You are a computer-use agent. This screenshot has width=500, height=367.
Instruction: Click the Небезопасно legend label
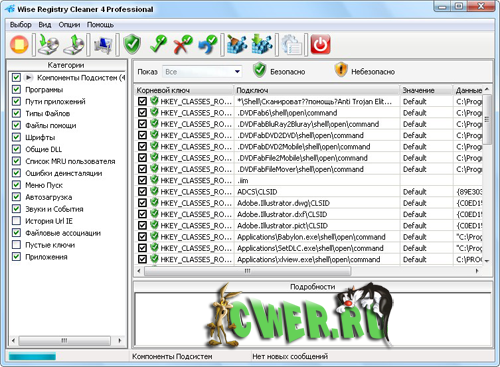(373, 72)
